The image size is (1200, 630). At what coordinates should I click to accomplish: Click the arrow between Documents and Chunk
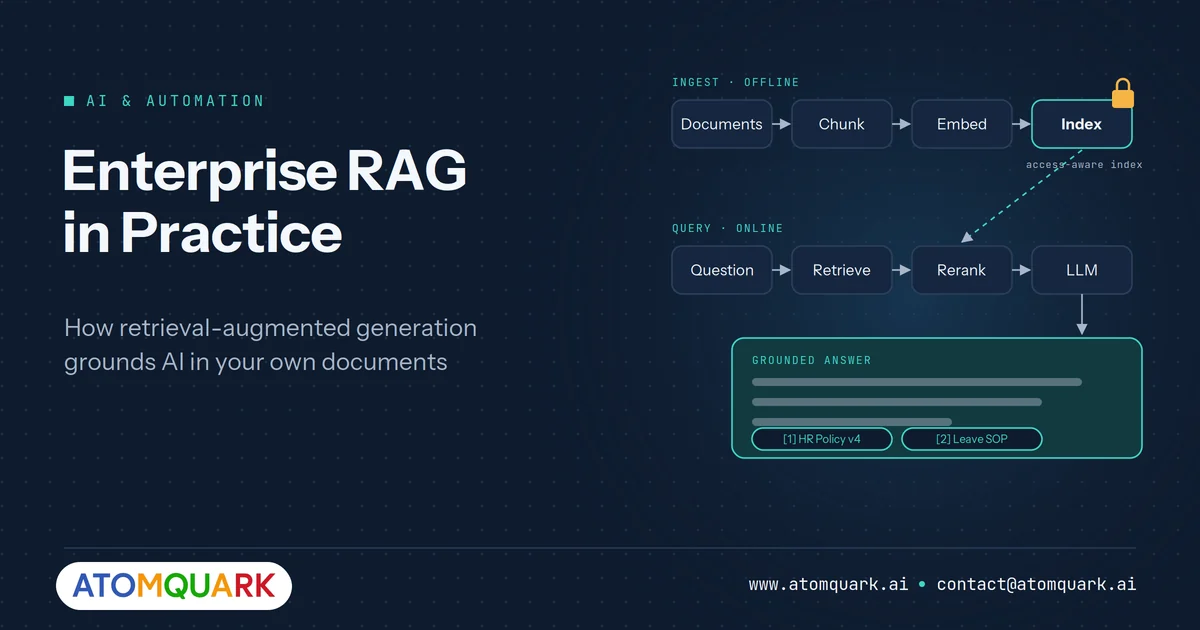point(783,124)
